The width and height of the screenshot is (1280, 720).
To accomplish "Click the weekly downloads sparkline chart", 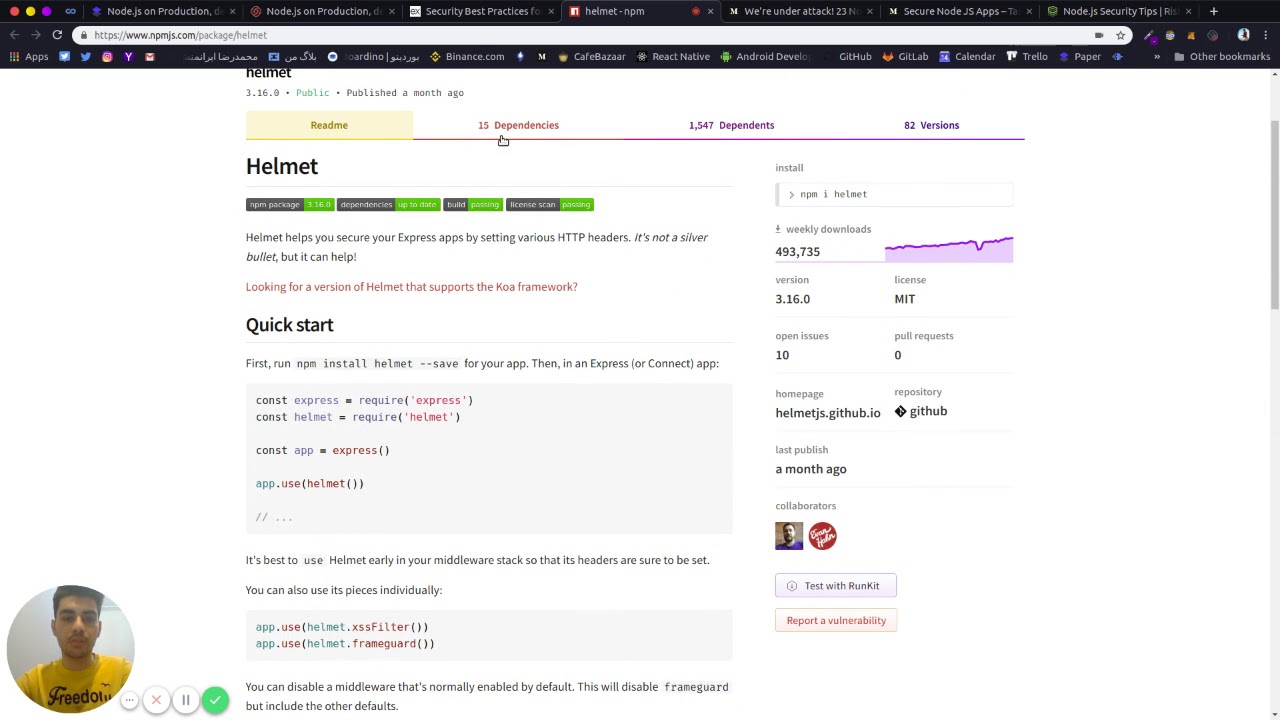I will click(949, 249).
